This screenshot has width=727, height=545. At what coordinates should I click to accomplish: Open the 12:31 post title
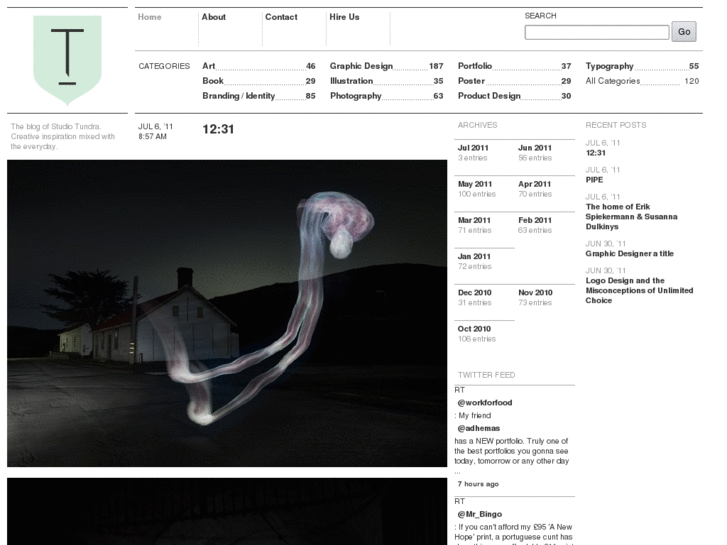(218, 129)
